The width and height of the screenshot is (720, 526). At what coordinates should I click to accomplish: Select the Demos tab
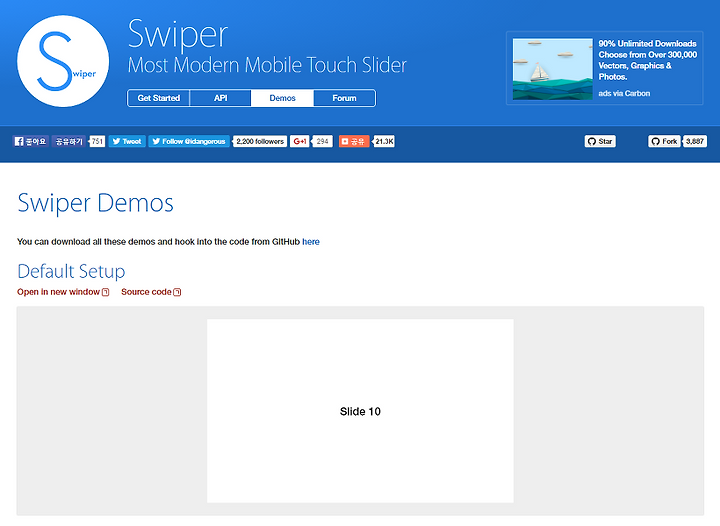(282, 98)
